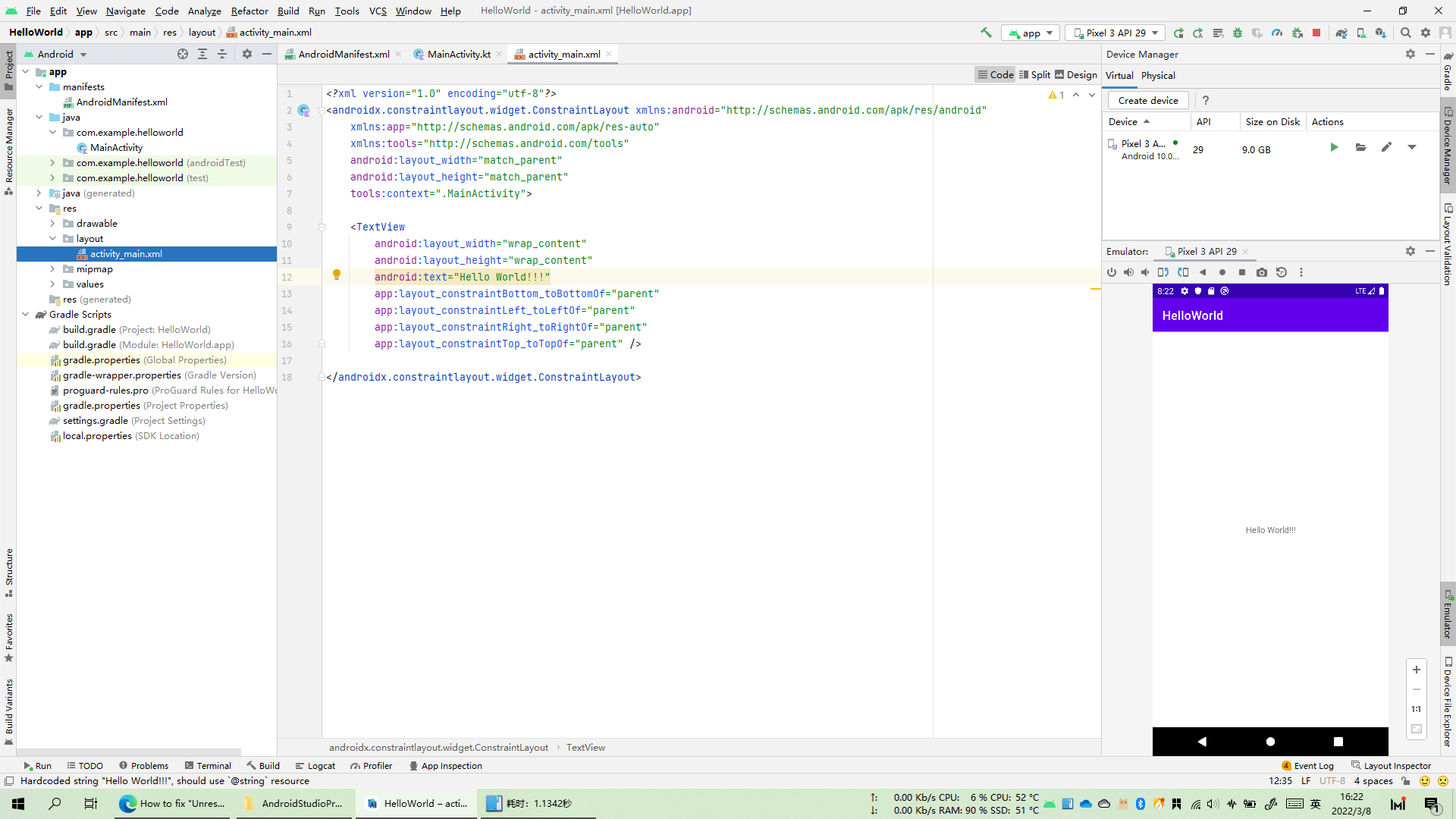Open Pixel 3 AVD actions dropdown arrow
This screenshot has height=819, width=1456.
point(1412,147)
